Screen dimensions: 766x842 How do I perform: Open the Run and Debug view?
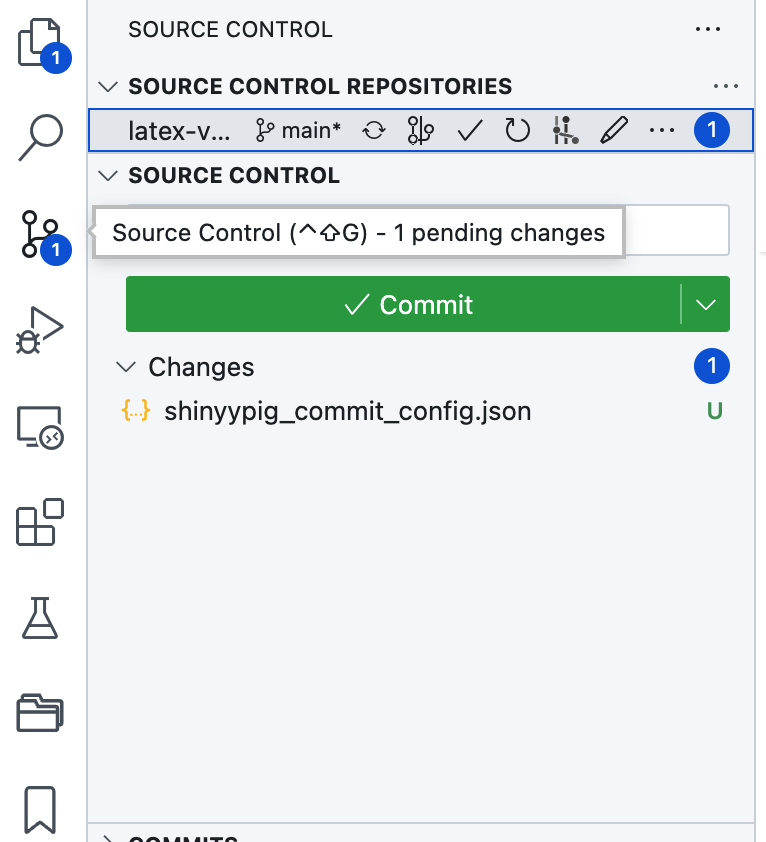(41, 328)
